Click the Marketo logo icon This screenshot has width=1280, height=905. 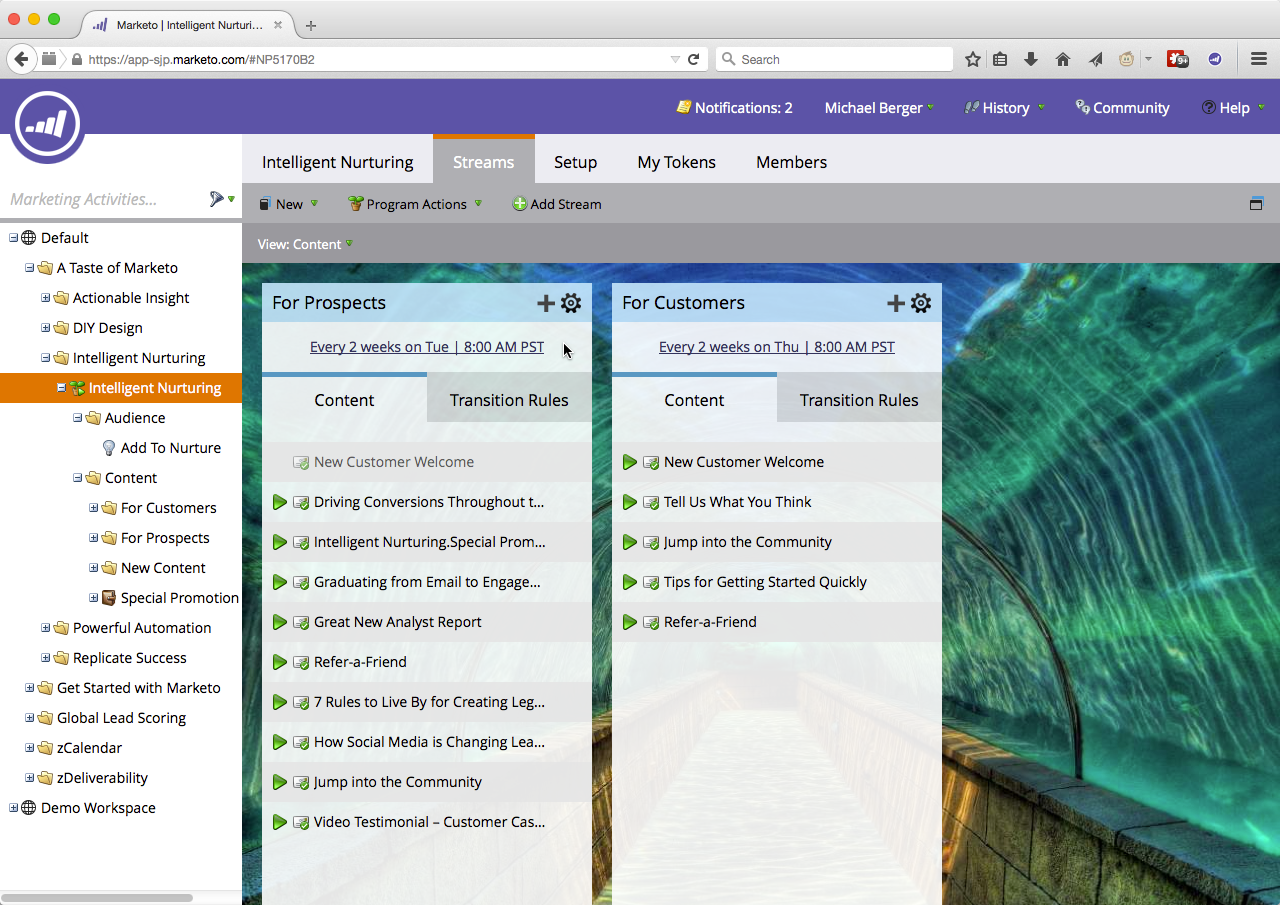click(x=47, y=125)
